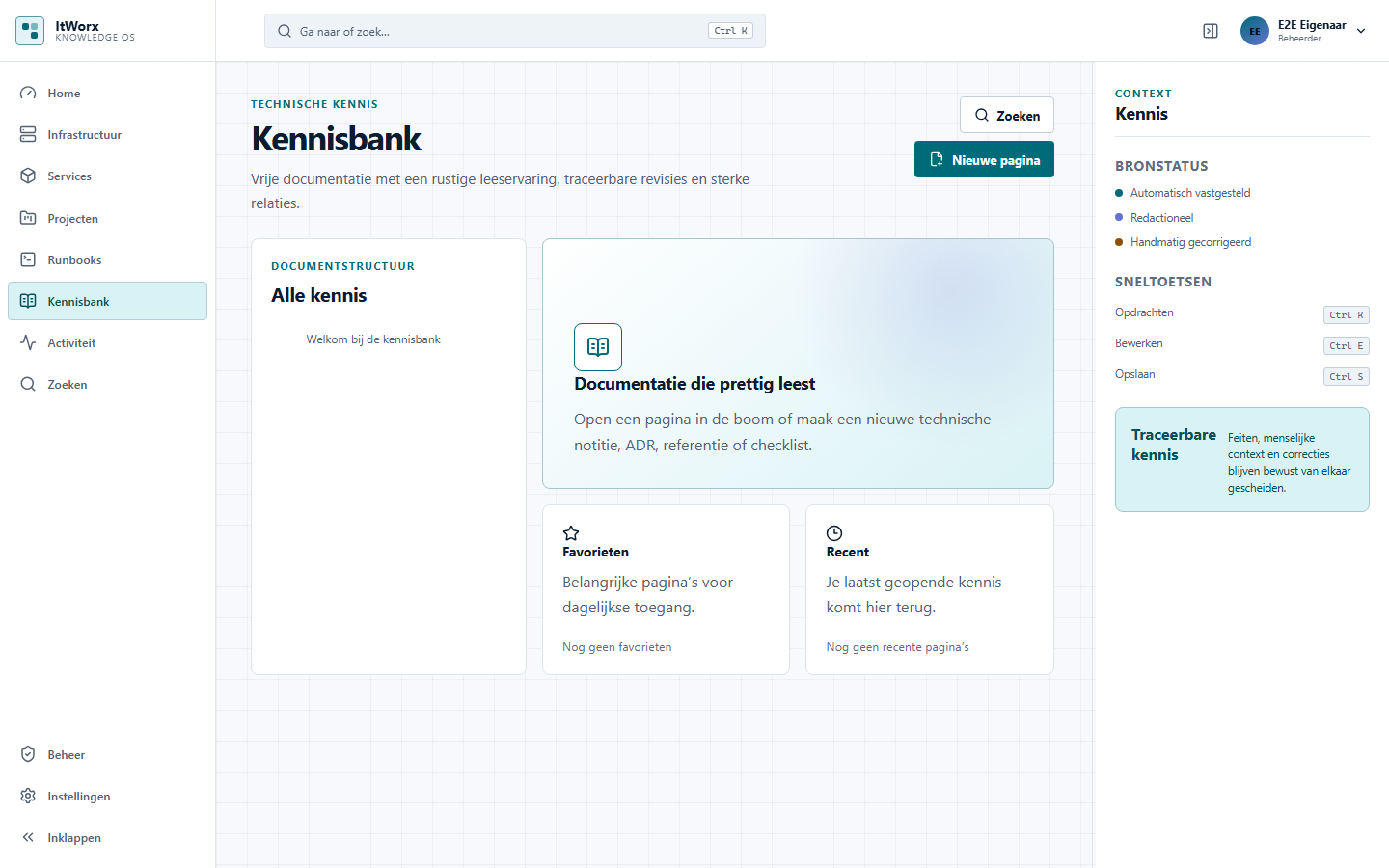Open 'Welkom bij de kennisbank' tree page
The width and height of the screenshot is (1389, 868).
(x=373, y=339)
